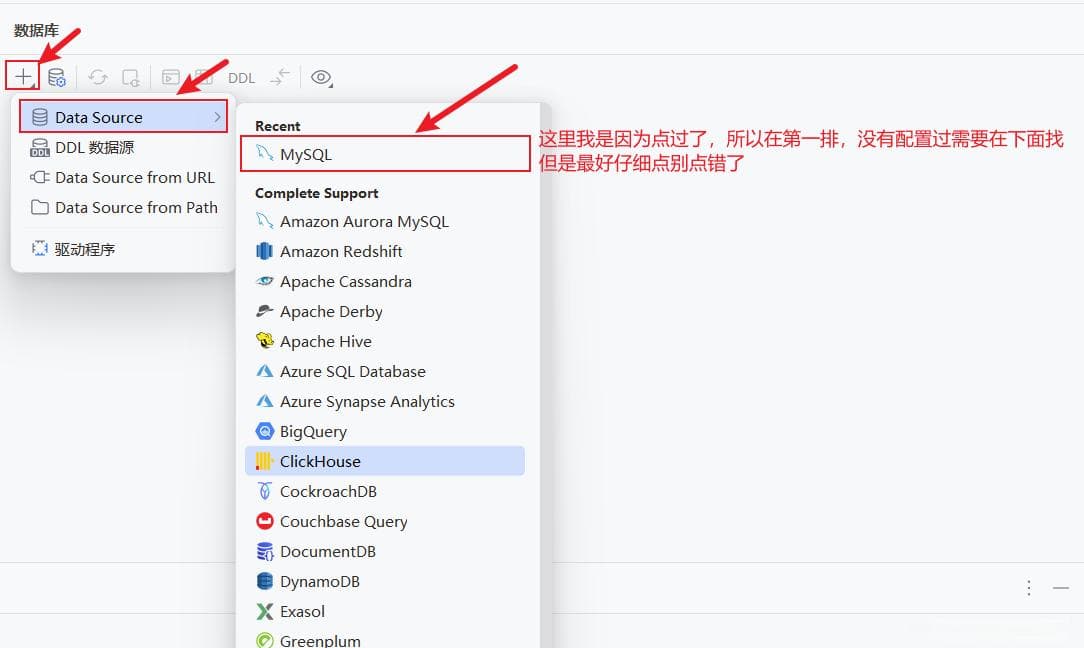1084x648 pixels.
Task: Select Couchbase Query data source
Action: (x=385, y=521)
